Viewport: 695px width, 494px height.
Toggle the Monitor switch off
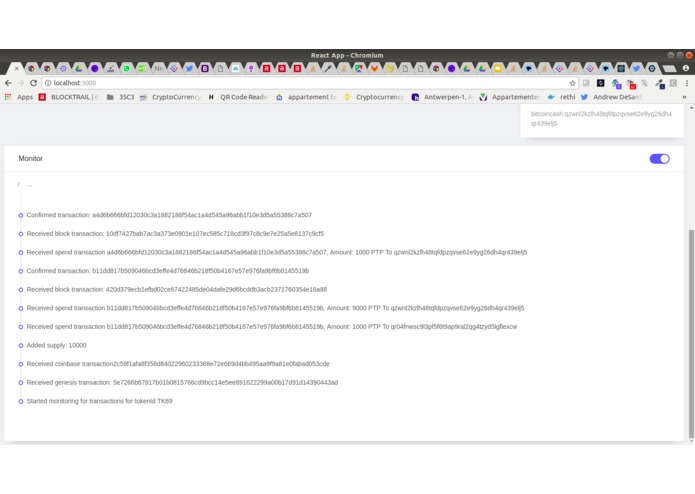click(x=659, y=159)
